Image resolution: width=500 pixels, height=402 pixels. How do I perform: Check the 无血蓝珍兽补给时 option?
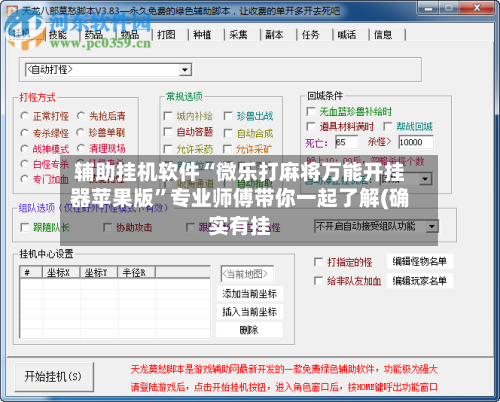(x=311, y=111)
